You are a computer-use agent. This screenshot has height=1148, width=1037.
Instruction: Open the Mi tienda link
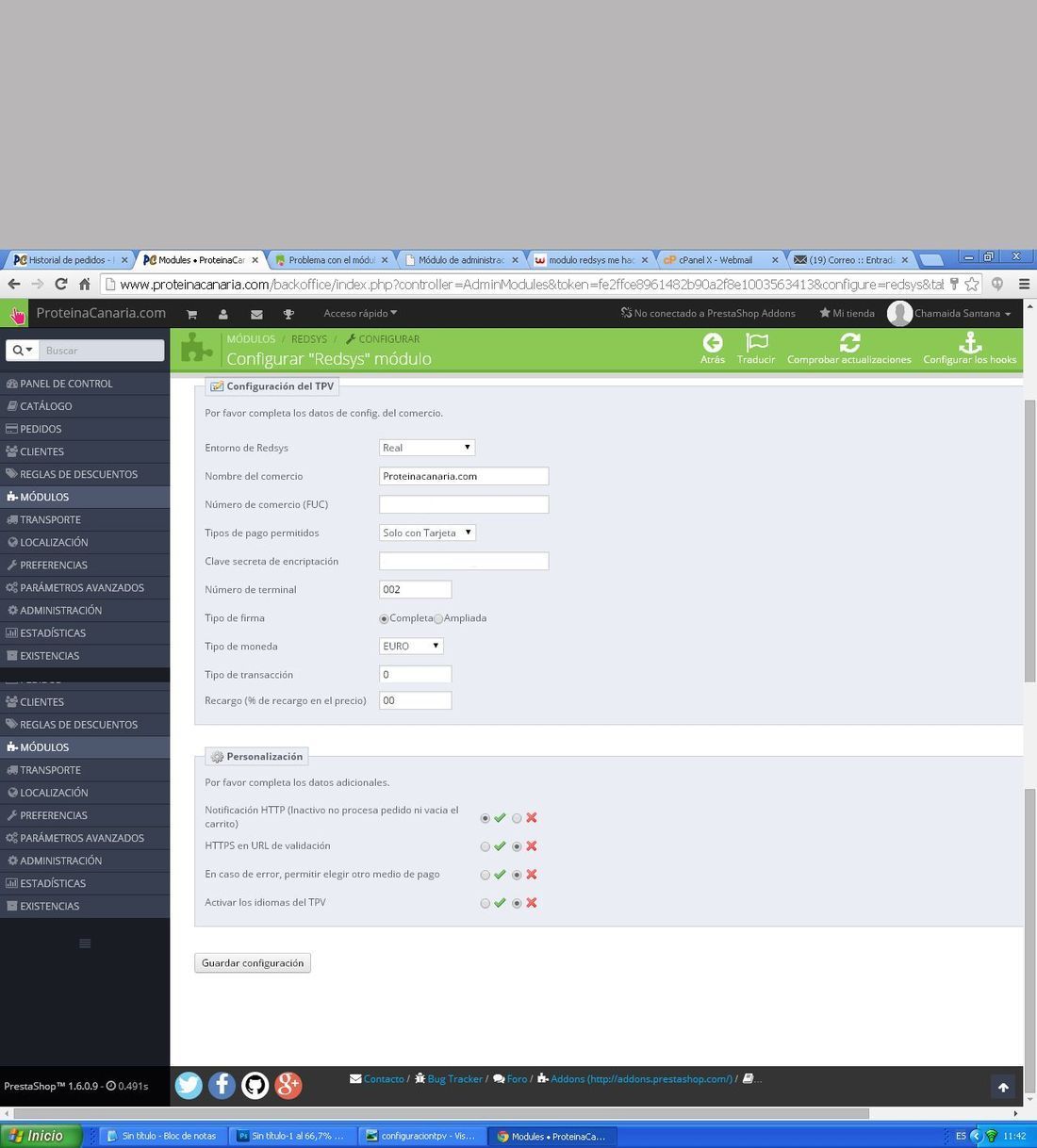pyautogui.click(x=847, y=313)
